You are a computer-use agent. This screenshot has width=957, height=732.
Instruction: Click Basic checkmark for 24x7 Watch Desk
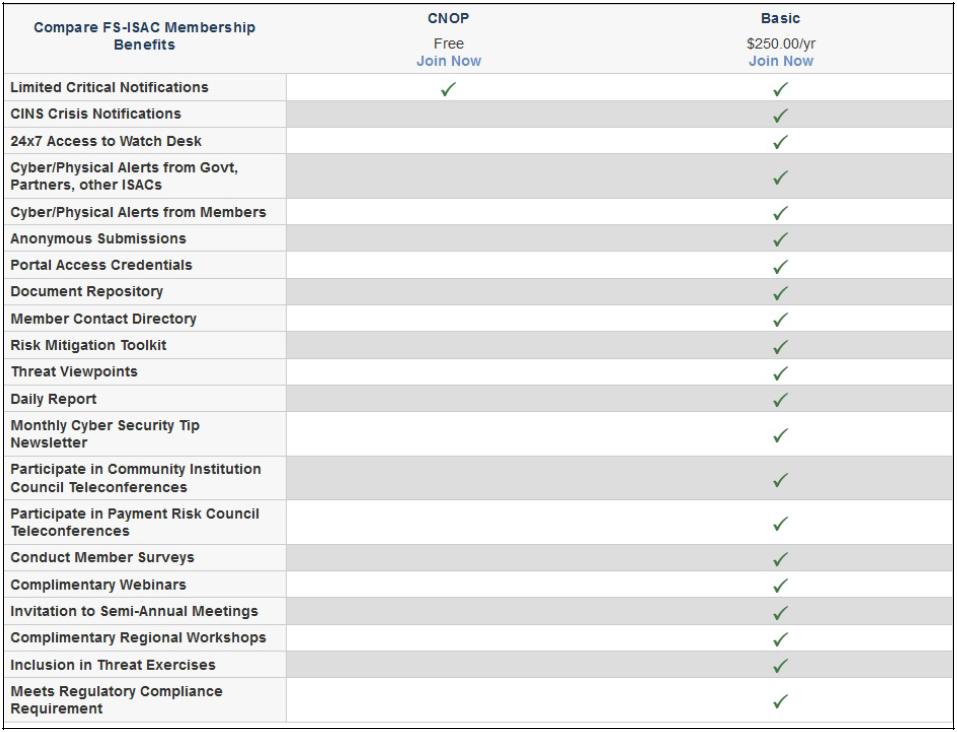pos(781,141)
